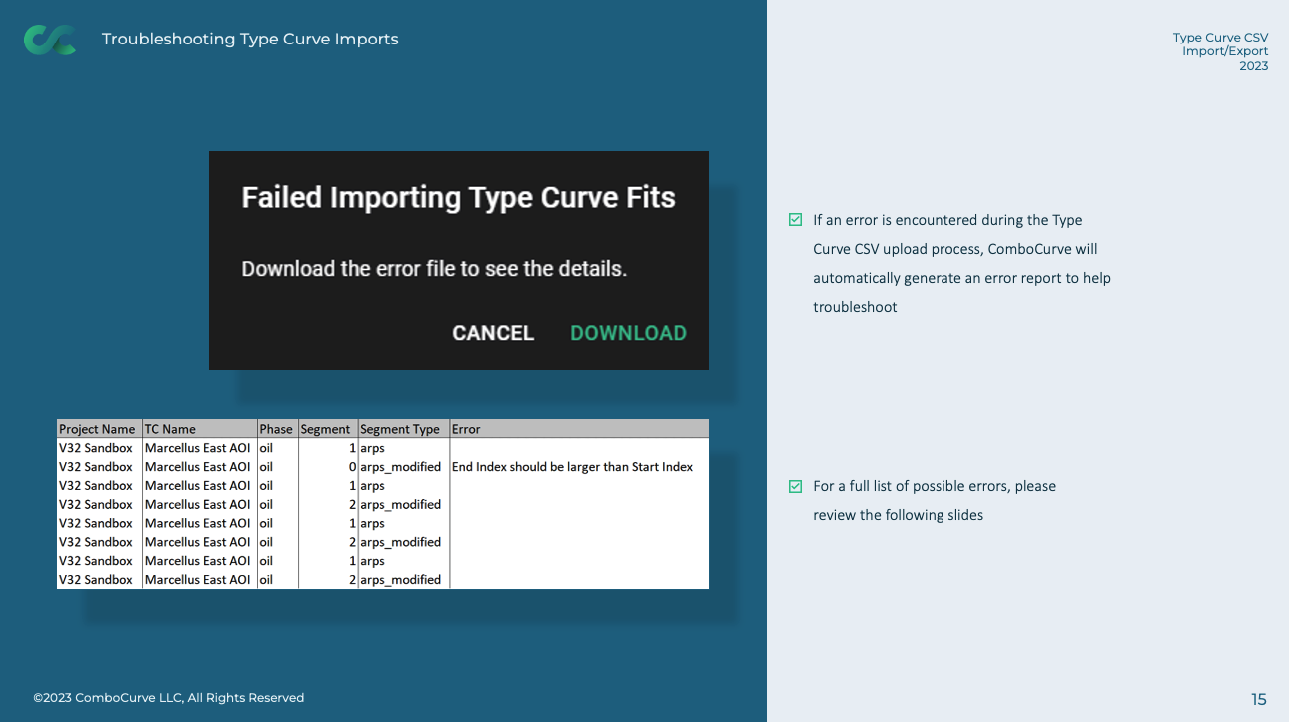Click "arps_modified" in the error row
The width and height of the screenshot is (1289, 722).
[401, 467]
